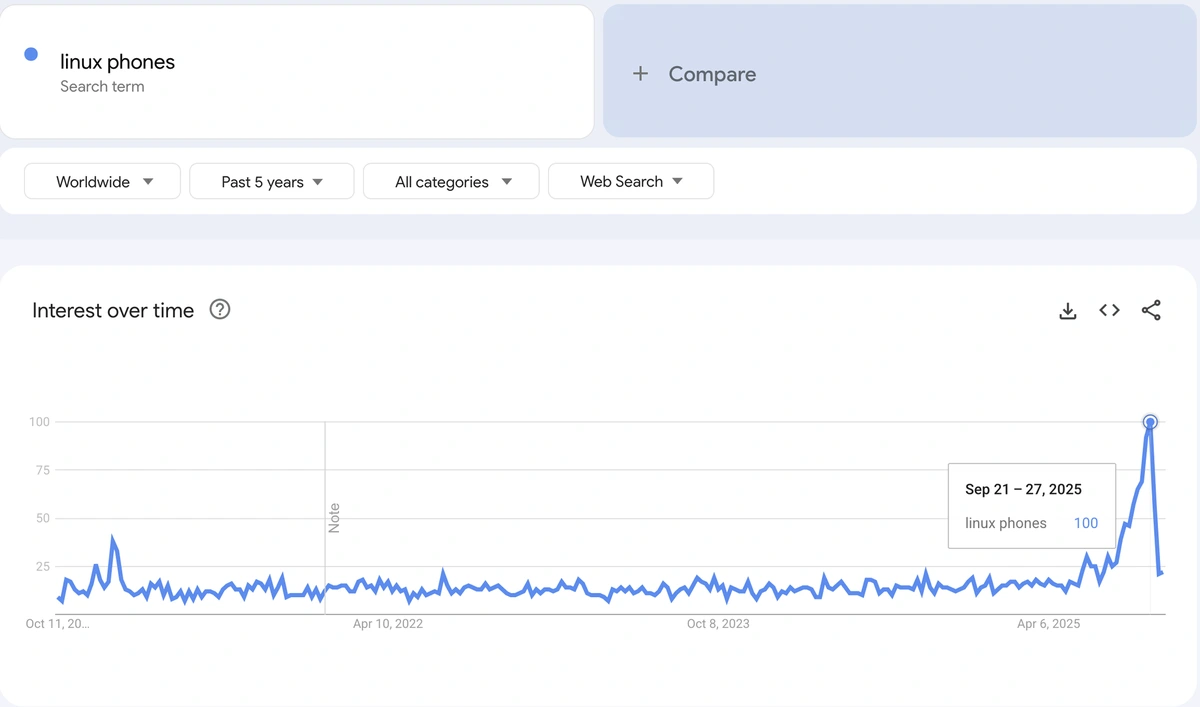1200x707 pixels.
Task: Click the linux phones 100 value in the tooltip
Action: pos(1086,522)
